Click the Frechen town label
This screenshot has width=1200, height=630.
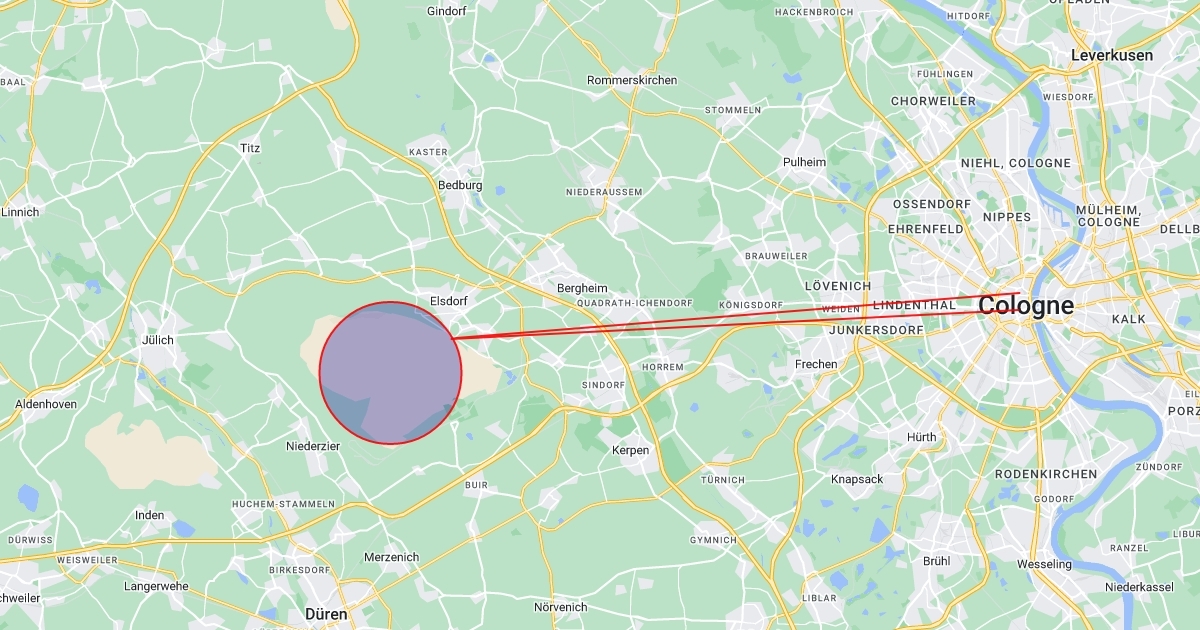point(816,364)
